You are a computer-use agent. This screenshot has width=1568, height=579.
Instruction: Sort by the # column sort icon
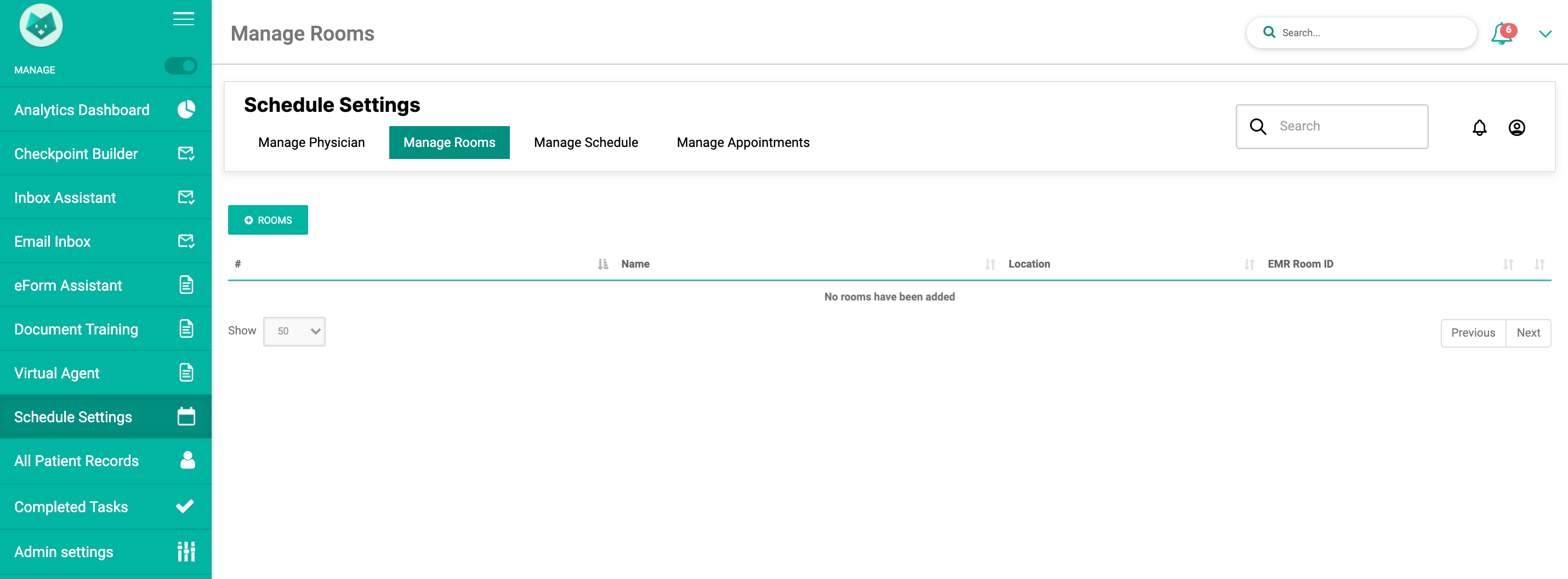click(x=603, y=264)
